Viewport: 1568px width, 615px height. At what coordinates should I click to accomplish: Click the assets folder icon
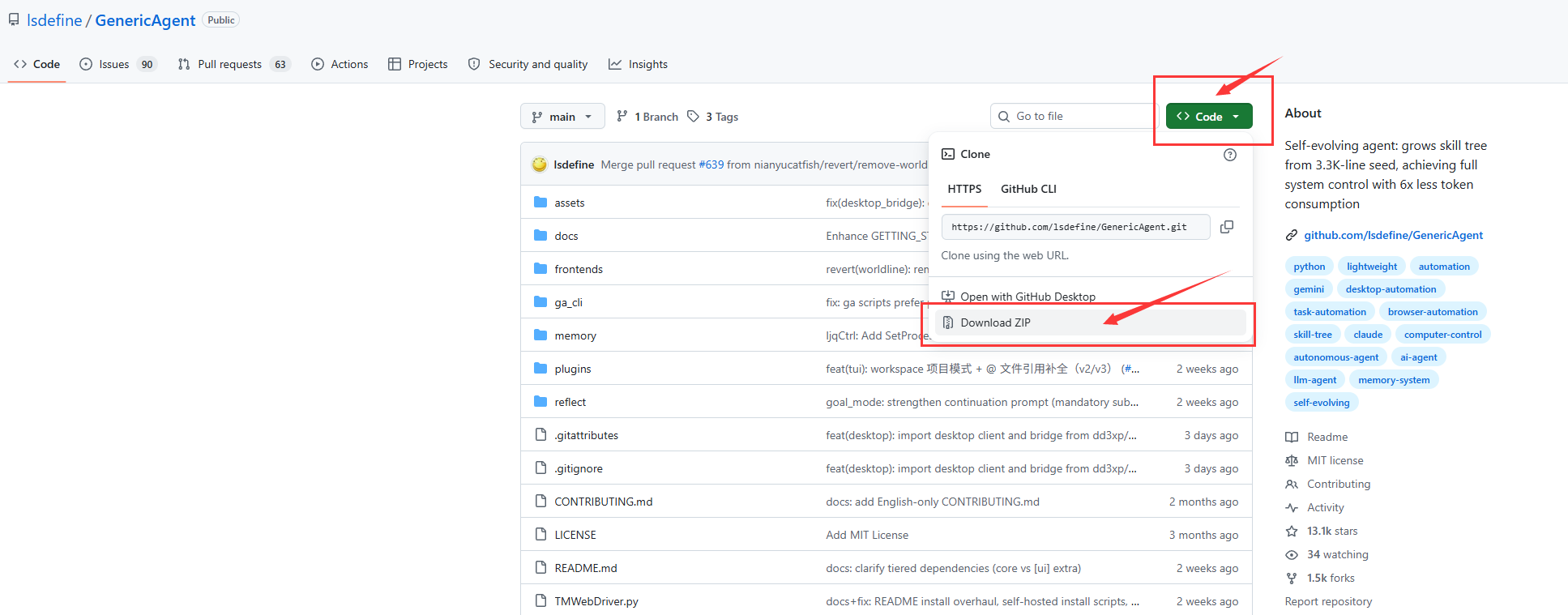click(540, 202)
